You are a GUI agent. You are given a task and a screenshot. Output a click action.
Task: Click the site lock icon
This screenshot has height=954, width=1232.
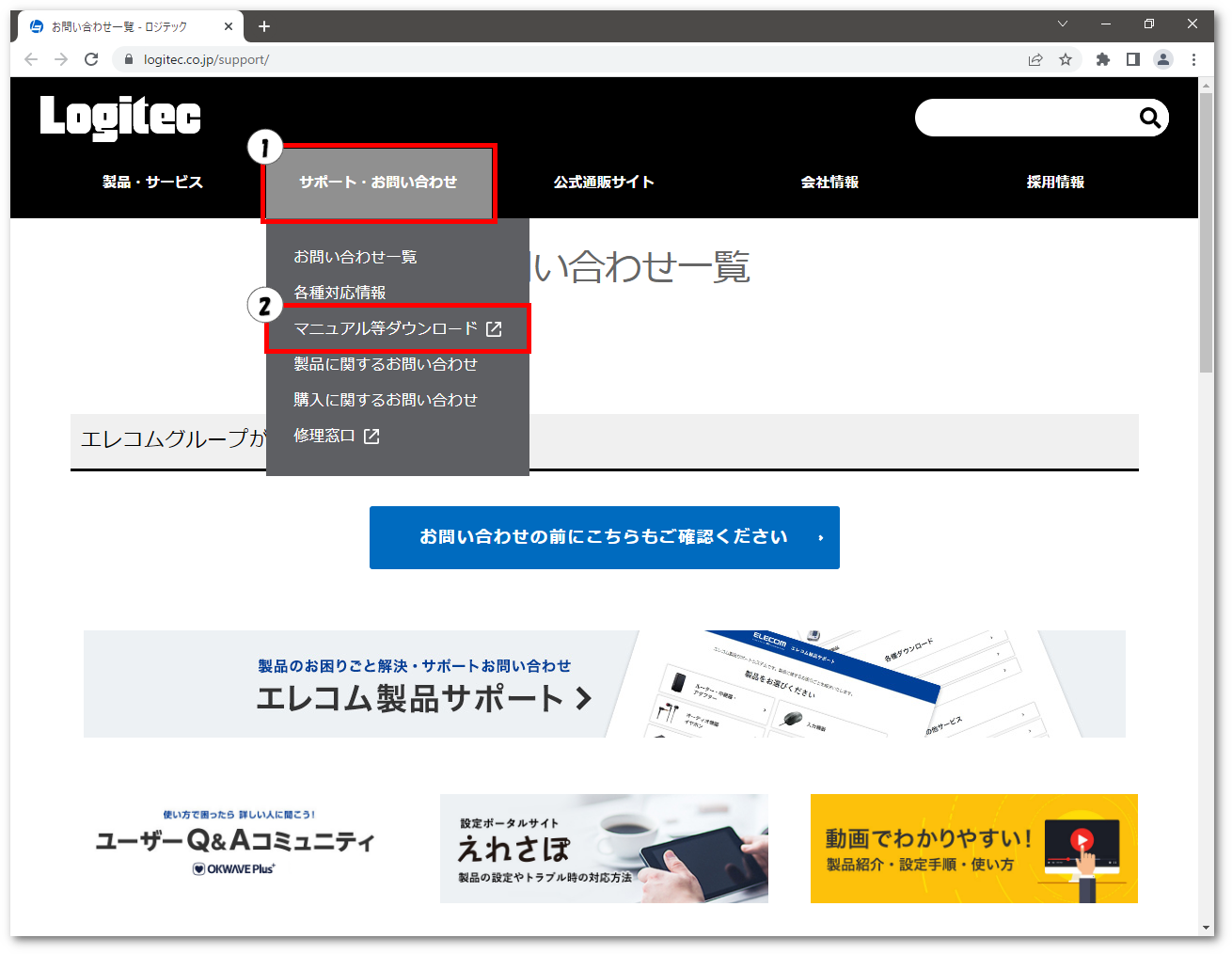pos(129,59)
